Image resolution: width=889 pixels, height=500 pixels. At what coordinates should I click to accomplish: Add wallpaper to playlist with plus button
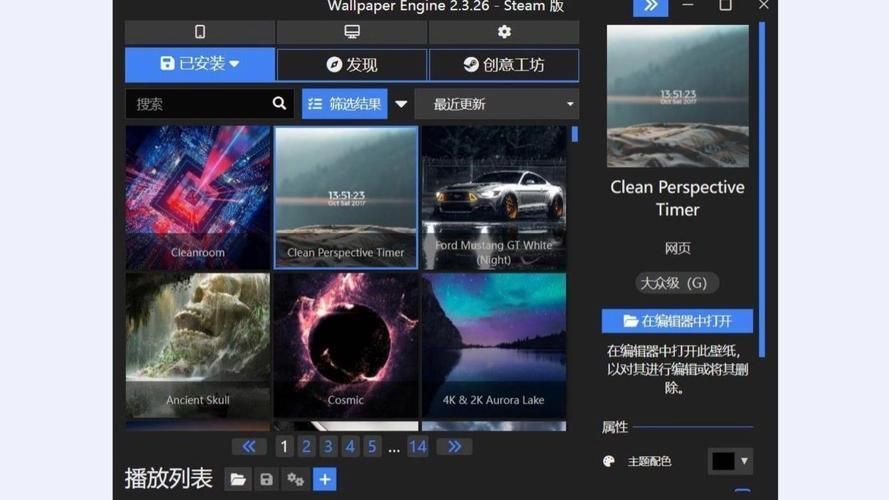325,480
